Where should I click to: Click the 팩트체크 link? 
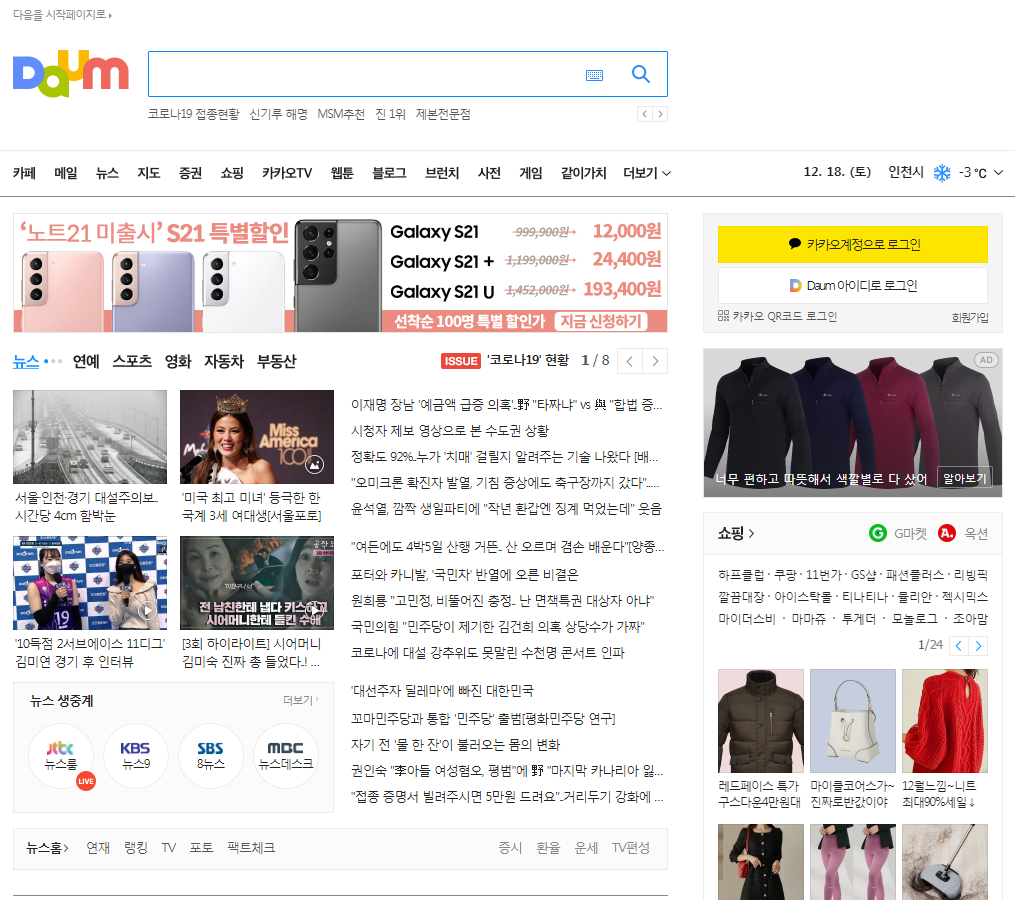(x=251, y=848)
